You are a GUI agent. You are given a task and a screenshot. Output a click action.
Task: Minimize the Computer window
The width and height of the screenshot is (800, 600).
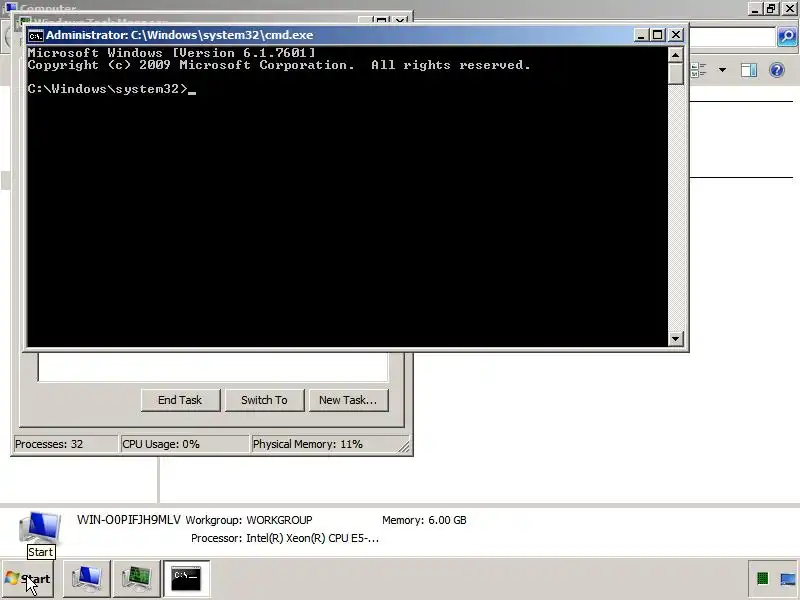(756, 9)
